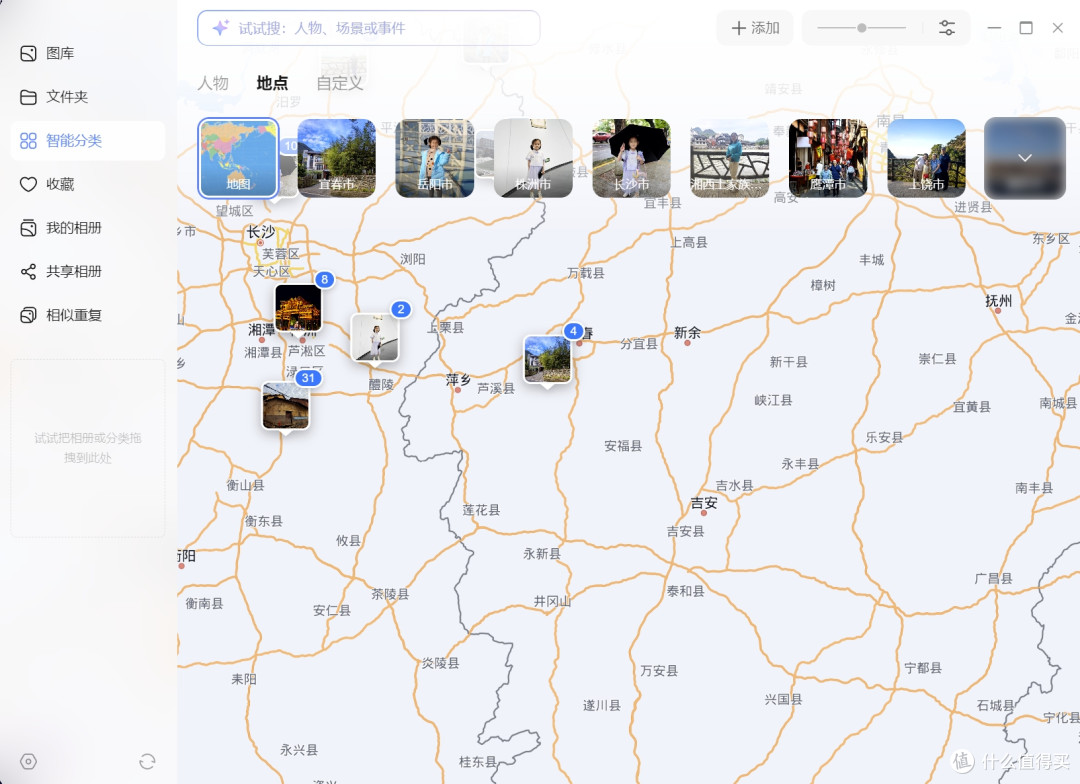This screenshot has width=1080, height=784.
Task: Switch to the 自定义 tab
Action: pyautogui.click(x=340, y=83)
